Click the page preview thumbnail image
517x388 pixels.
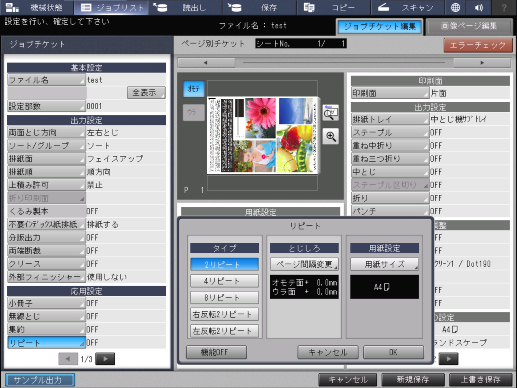262,135
